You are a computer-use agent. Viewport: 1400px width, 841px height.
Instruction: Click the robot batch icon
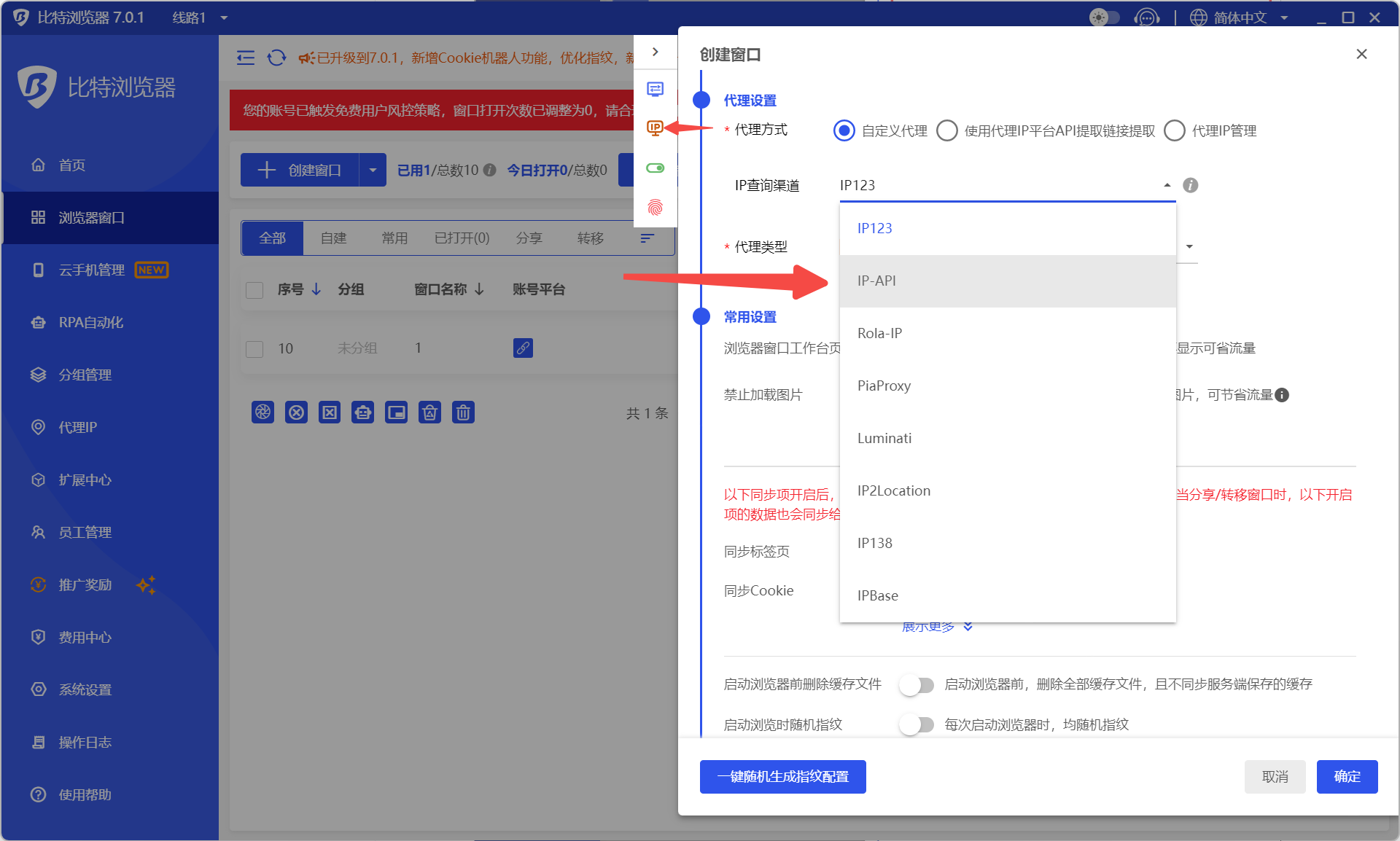pyautogui.click(x=362, y=412)
